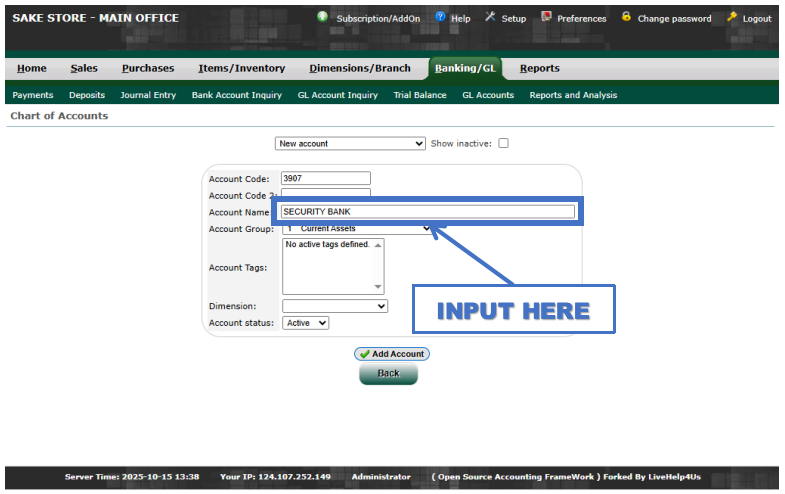
Task: Open the Items/Inventory tab
Action: (241, 68)
